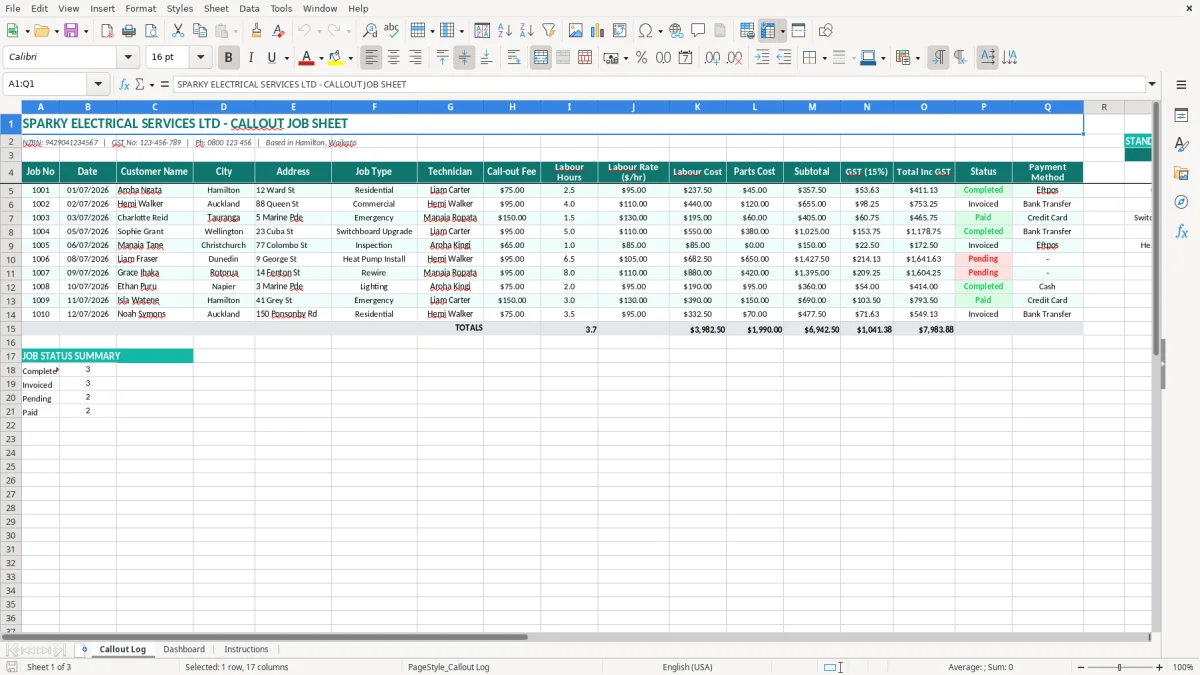
Task: Run the spelling check
Action: pyautogui.click(x=391, y=31)
